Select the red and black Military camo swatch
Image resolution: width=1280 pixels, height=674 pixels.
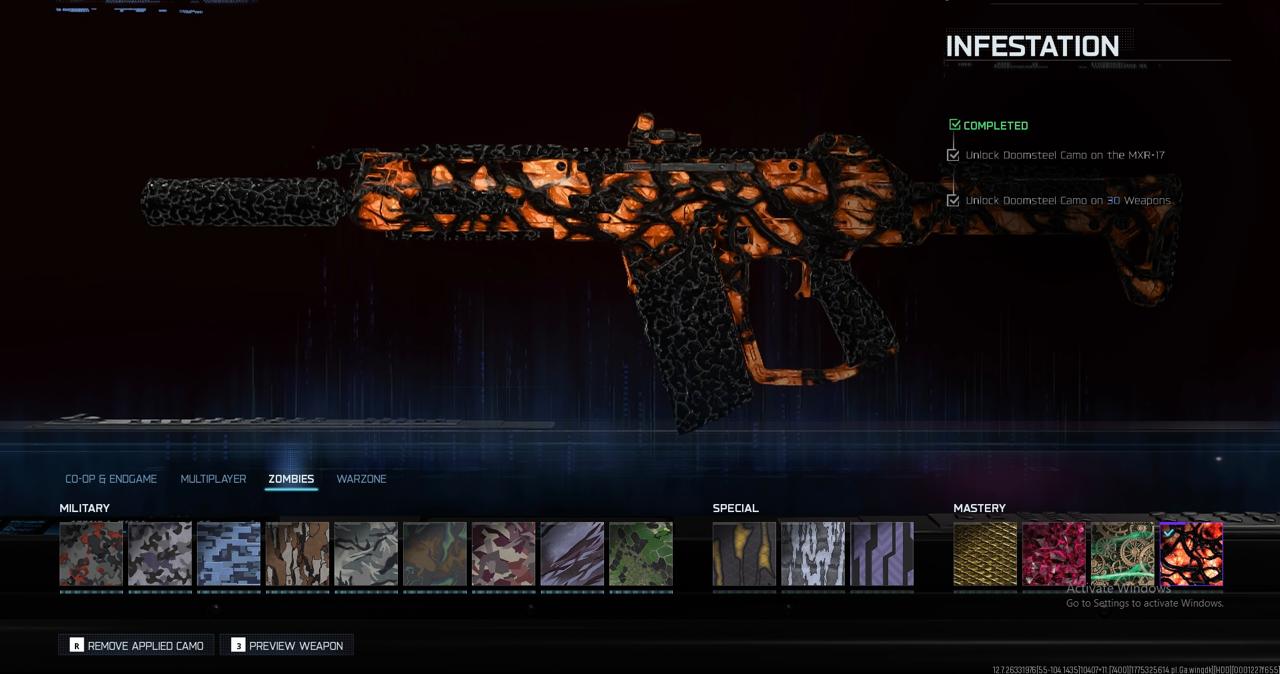click(91, 554)
